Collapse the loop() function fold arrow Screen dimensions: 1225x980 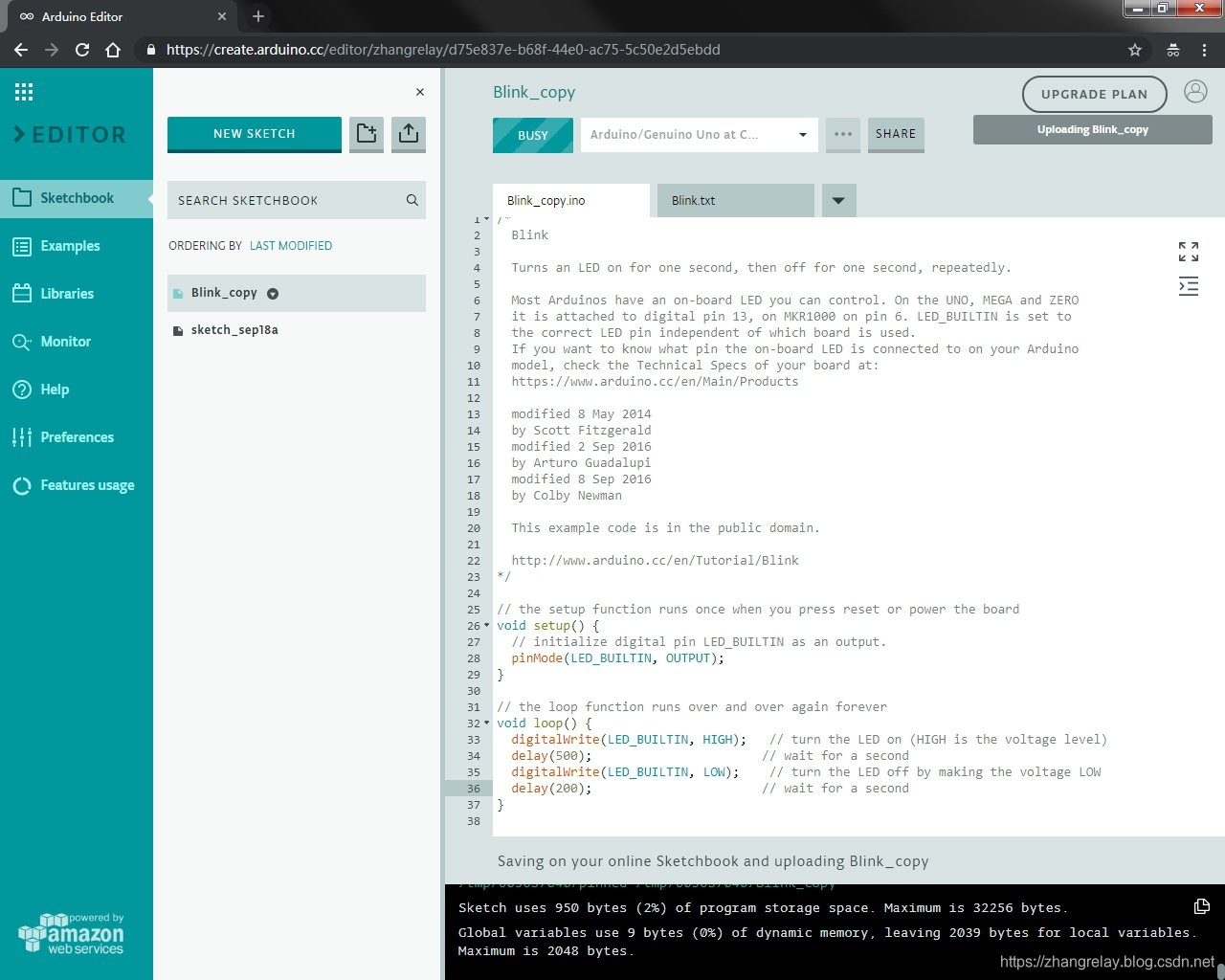[486, 723]
